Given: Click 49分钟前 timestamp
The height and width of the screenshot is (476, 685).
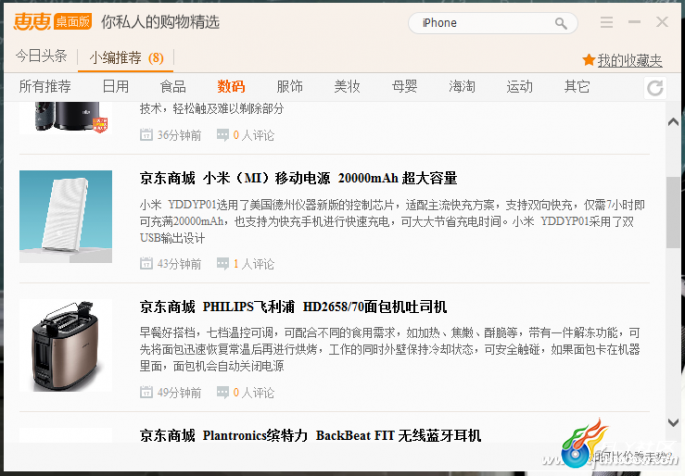Looking at the screenshot, I should tap(179, 393).
